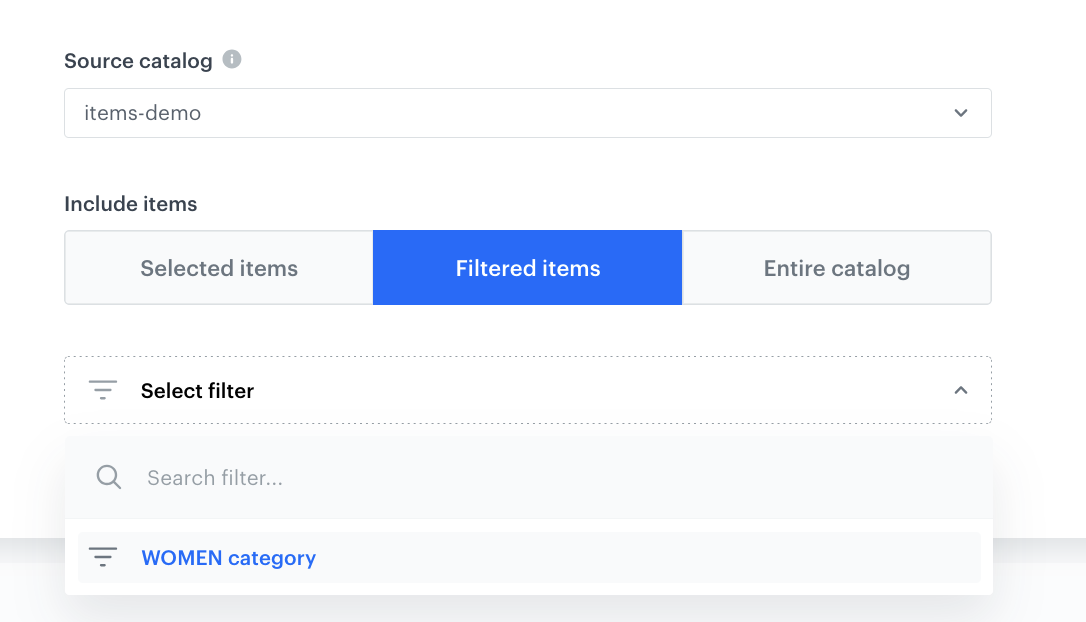This screenshot has height=622, width=1086.
Task: Click the filter icon beside WOMEN category
Action: tap(103, 557)
